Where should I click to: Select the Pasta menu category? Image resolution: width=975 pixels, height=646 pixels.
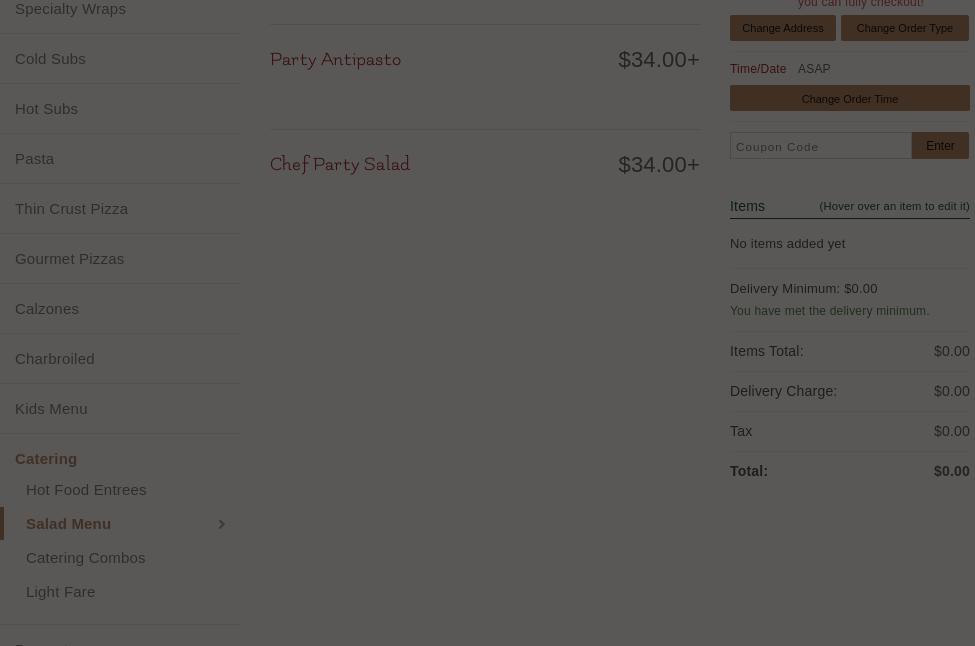tap(34, 159)
